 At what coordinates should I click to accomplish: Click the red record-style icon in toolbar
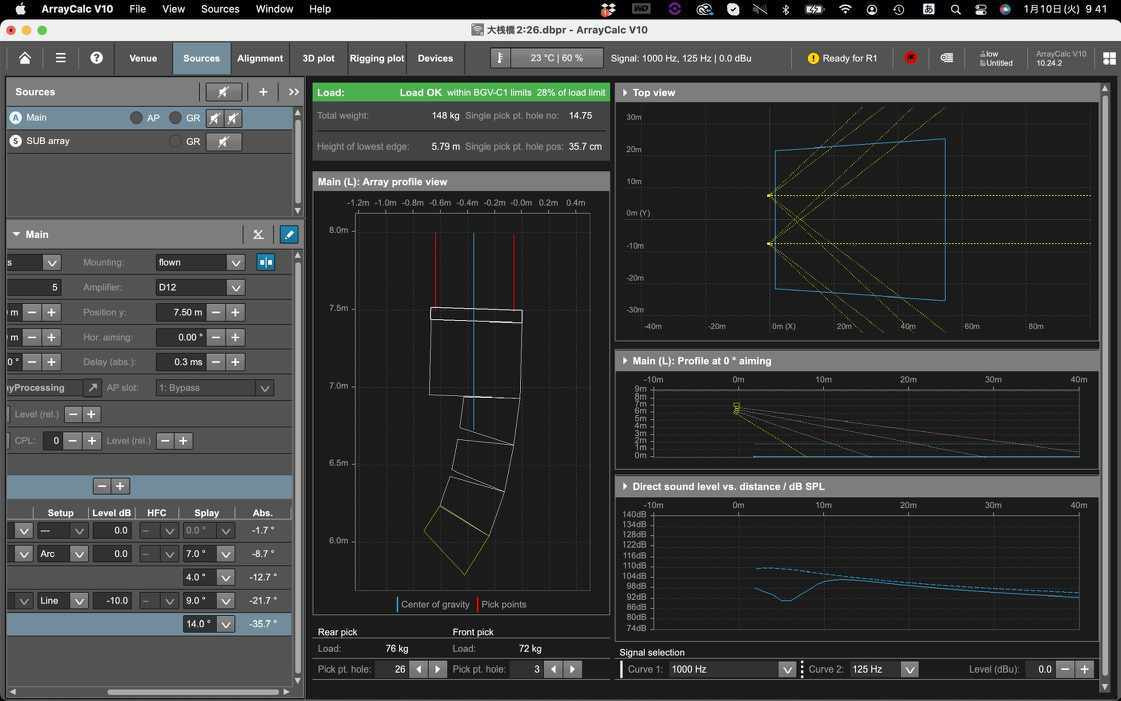pos(911,58)
